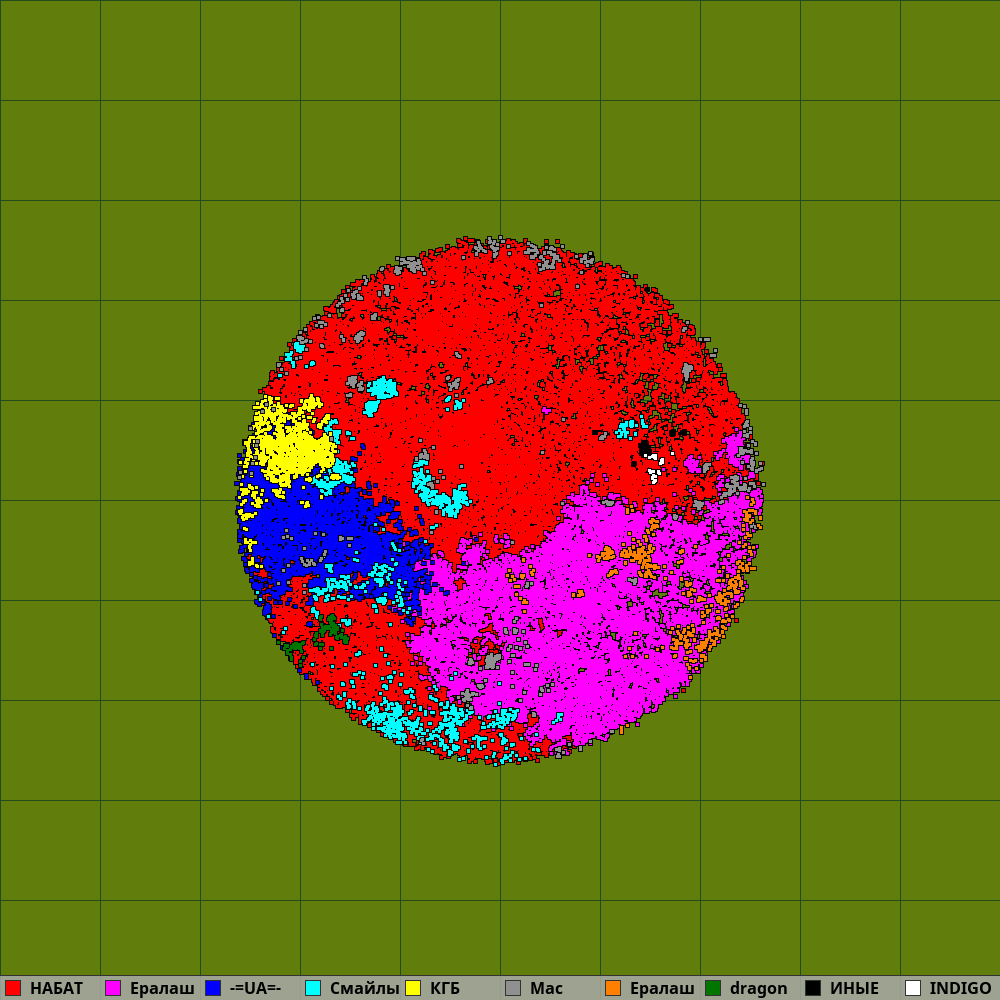This screenshot has width=1000, height=1000.
Task: Select the КГБ legend label
Action: pos(445,989)
